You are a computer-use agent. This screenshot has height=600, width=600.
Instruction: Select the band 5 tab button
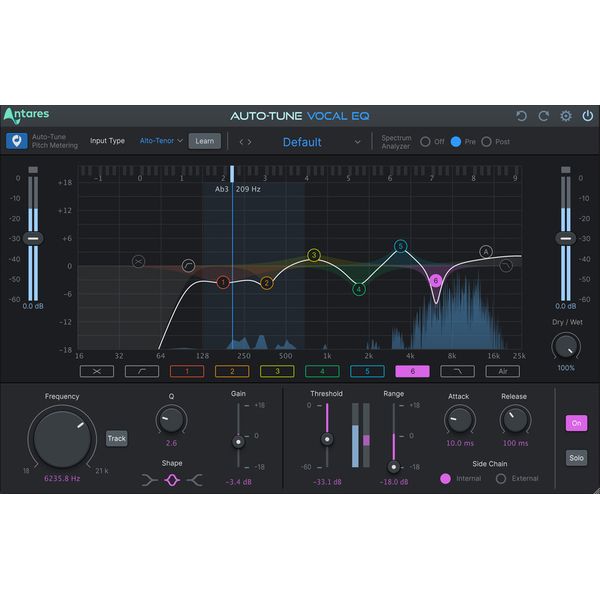(x=367, y=371)
